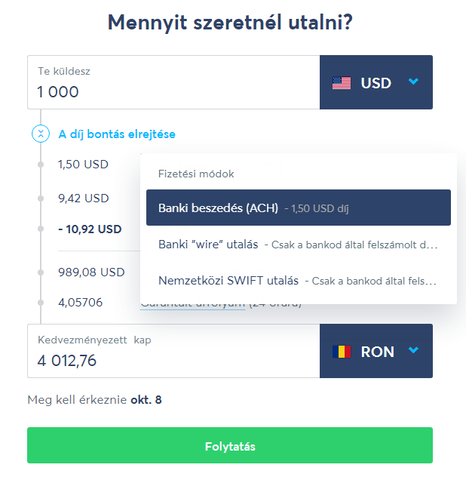
Task: Open the USD source currency dropdown
Action: pos(376,82)
